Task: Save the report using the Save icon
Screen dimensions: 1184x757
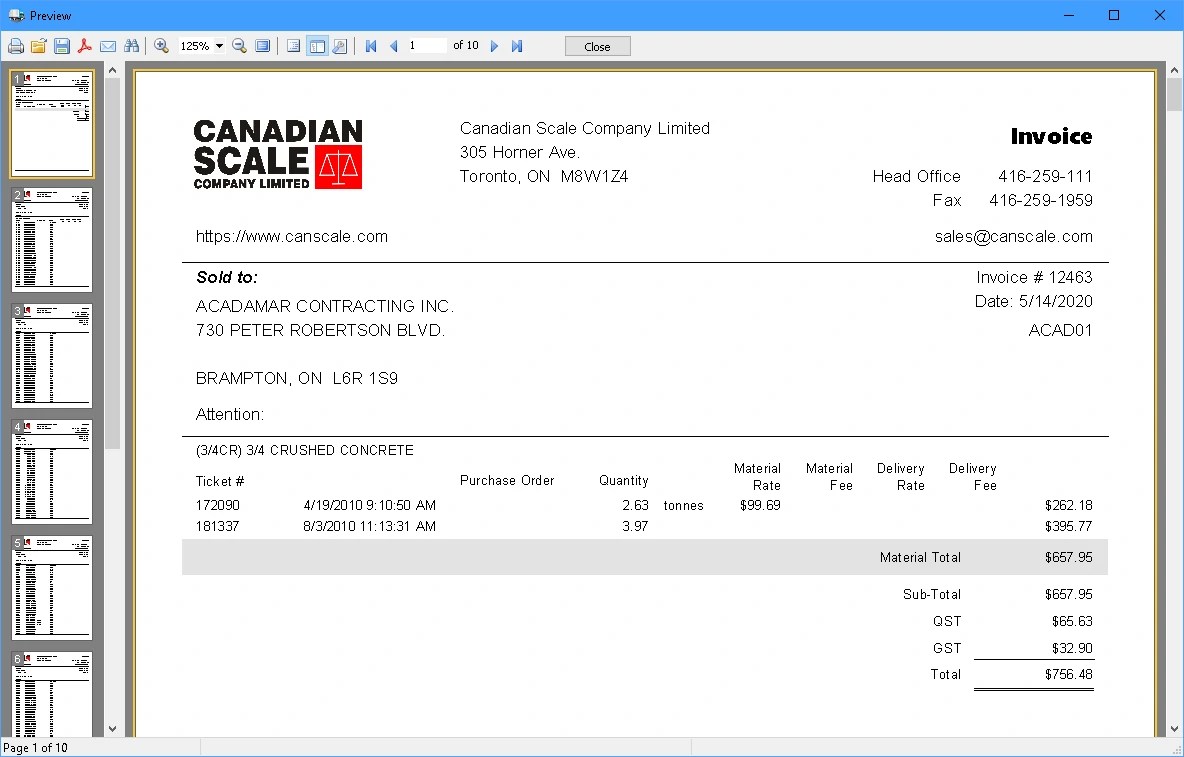Action: pyautogui.click(x=61, y=45)
